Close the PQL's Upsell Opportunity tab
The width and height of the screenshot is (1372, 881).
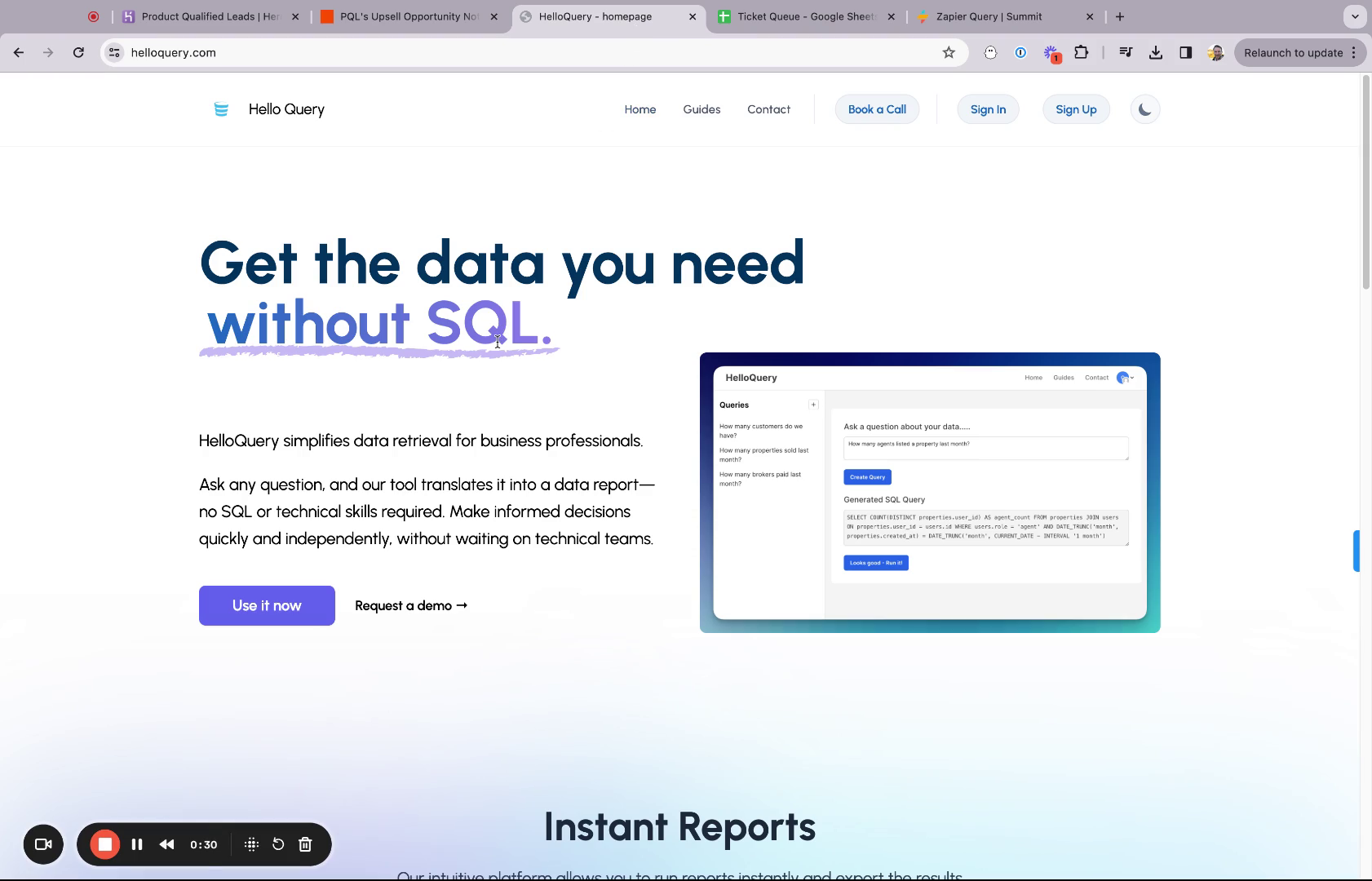[x=493, y=16]
